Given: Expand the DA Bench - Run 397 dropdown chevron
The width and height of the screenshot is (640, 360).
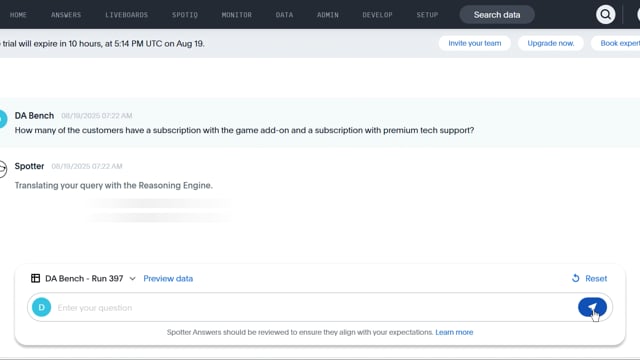Looking at the screenshot, I should pos(132,279).
